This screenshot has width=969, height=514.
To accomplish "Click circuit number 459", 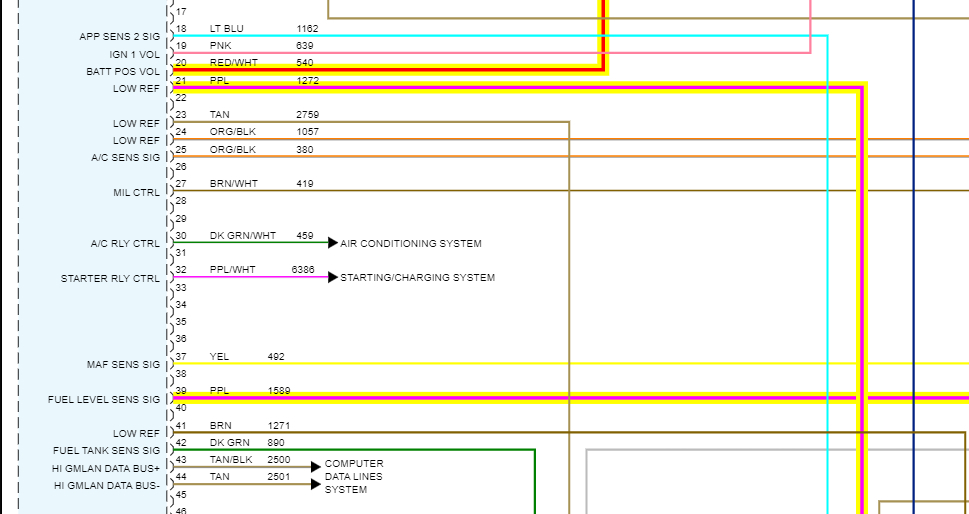I will pyautogui.click(x=305, y=235).
